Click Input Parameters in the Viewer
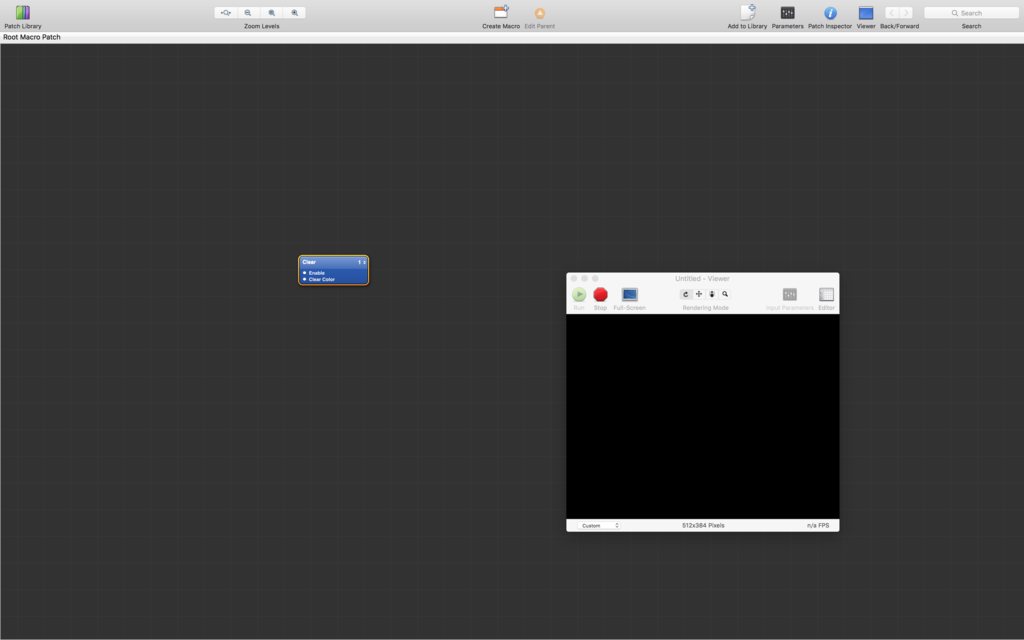The image size is (1024, 640). pyautogui.click(x=790, y=295)
